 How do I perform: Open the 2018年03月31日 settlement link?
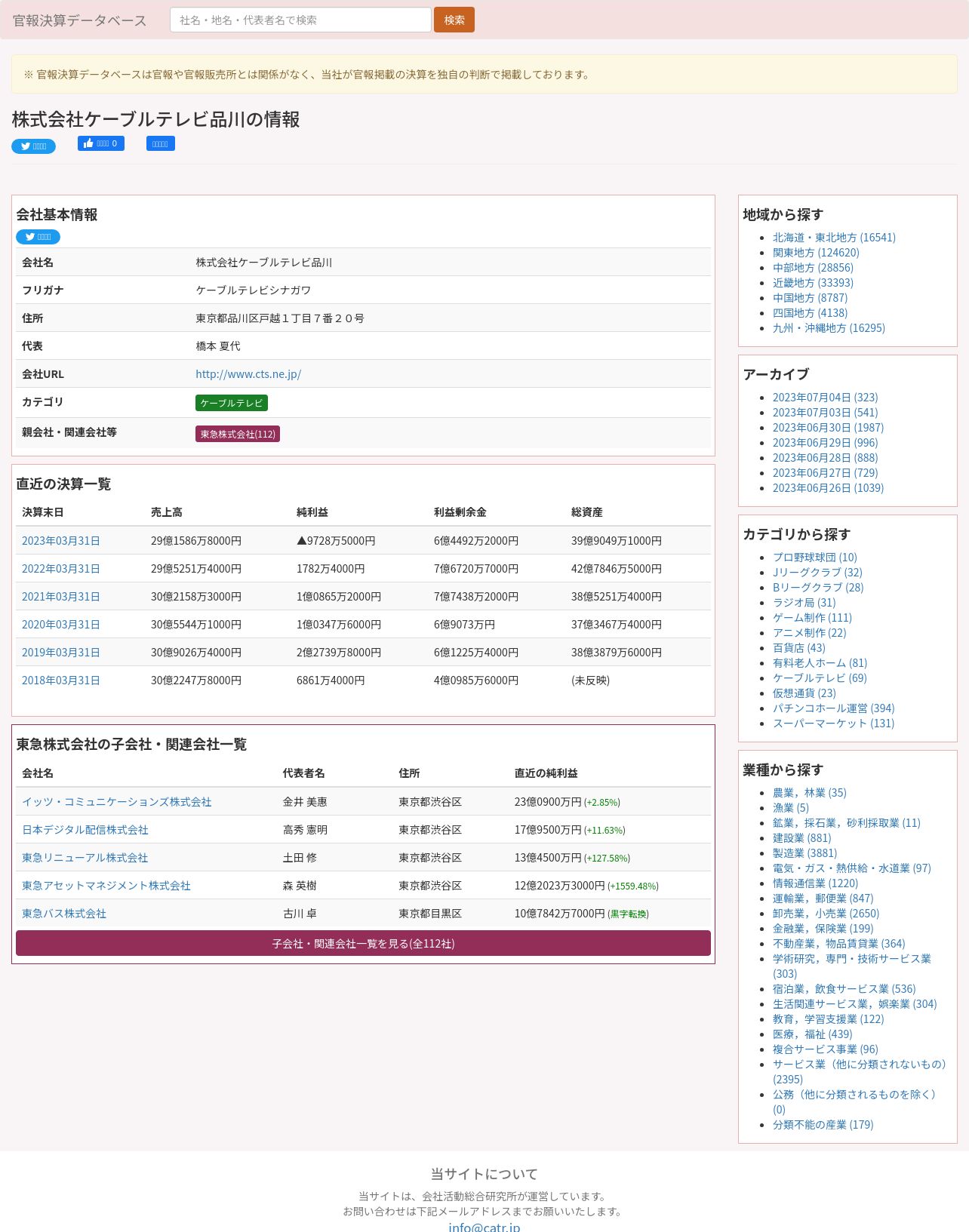[x=61, y=681]
